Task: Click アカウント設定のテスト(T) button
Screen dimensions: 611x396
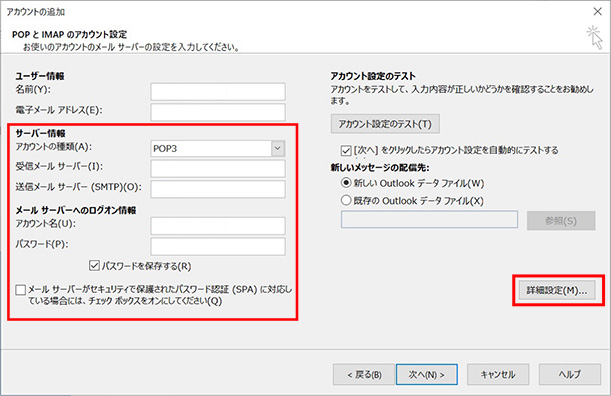Action: pyautogui.click(x=385, y=124)
